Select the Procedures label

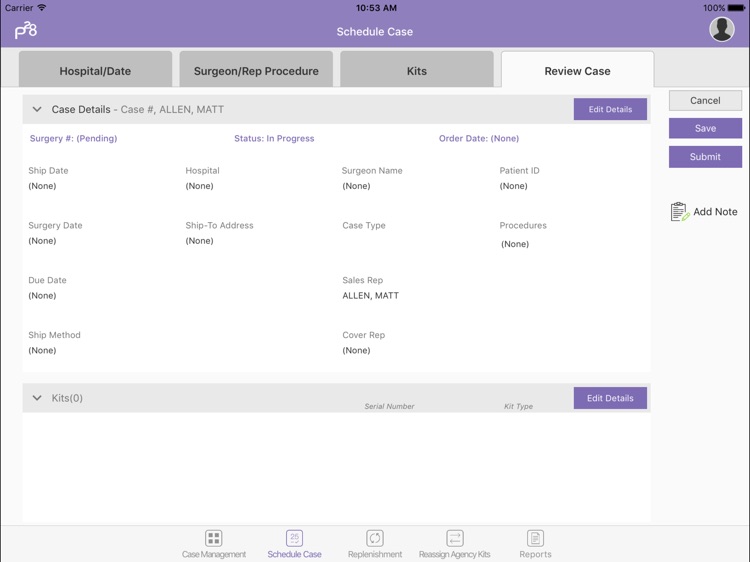(523, 225)
